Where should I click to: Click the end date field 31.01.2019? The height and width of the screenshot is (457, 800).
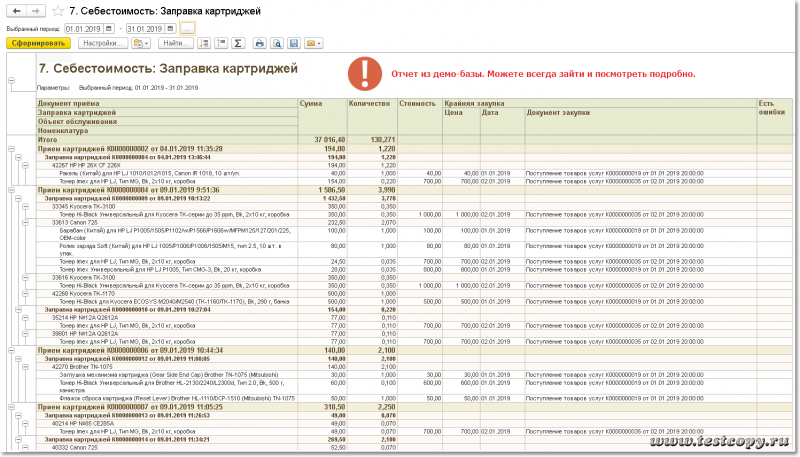[x=146, y=29]
